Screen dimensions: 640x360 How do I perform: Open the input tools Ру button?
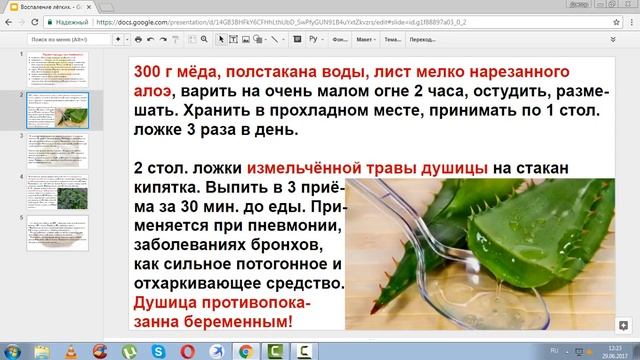point(313,40)
